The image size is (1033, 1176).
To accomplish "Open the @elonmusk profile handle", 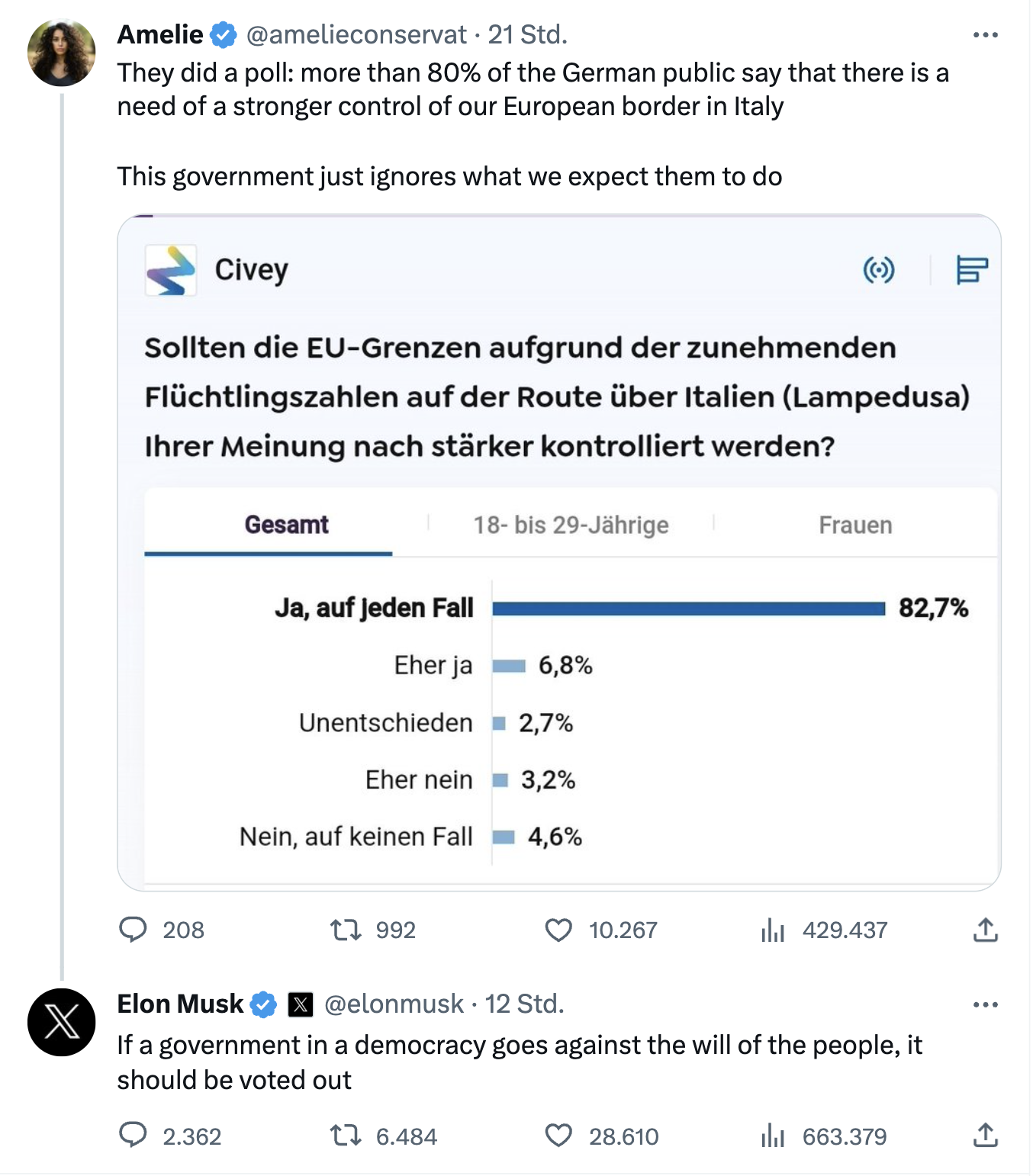I will coord(394,1004).
